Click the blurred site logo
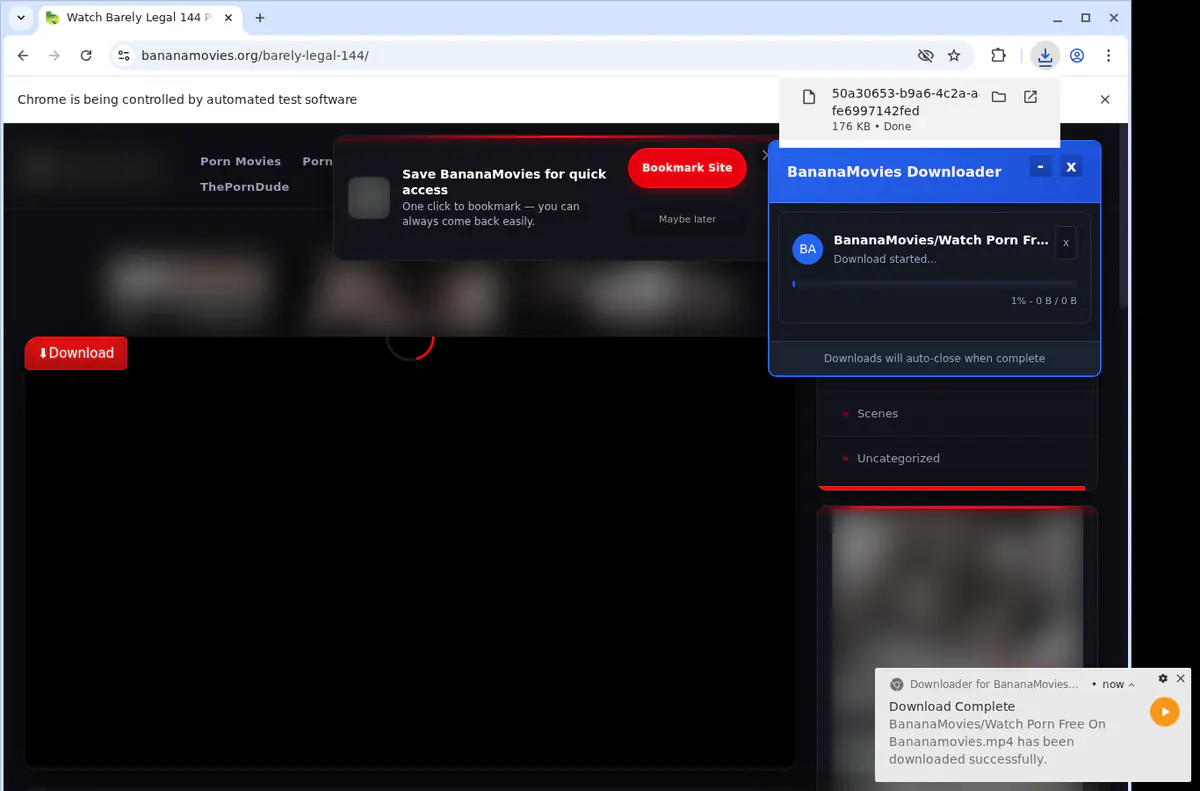 click(95, 168)
